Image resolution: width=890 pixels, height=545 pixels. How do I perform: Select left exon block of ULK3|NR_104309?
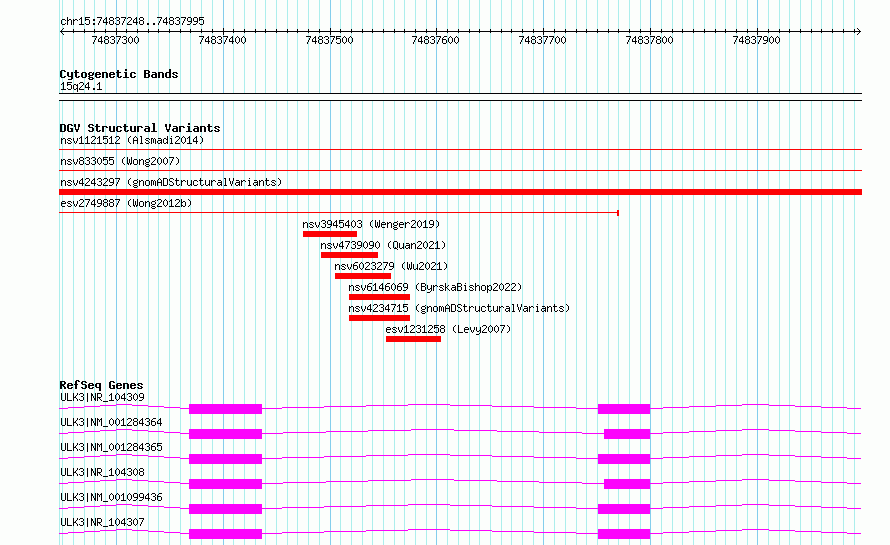225,409
